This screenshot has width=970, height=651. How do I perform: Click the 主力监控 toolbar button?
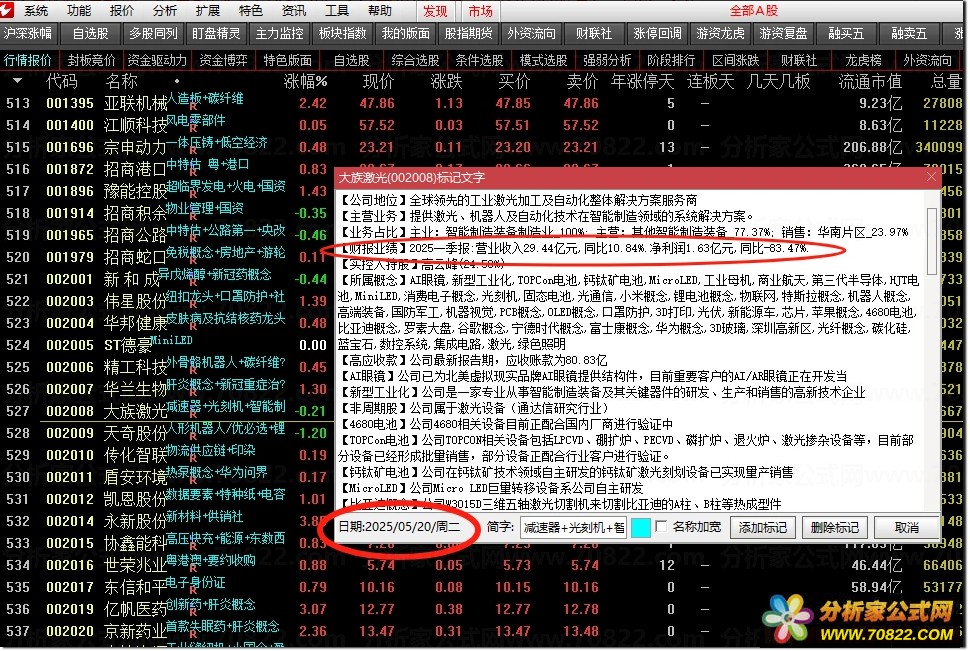pos(280,33)
